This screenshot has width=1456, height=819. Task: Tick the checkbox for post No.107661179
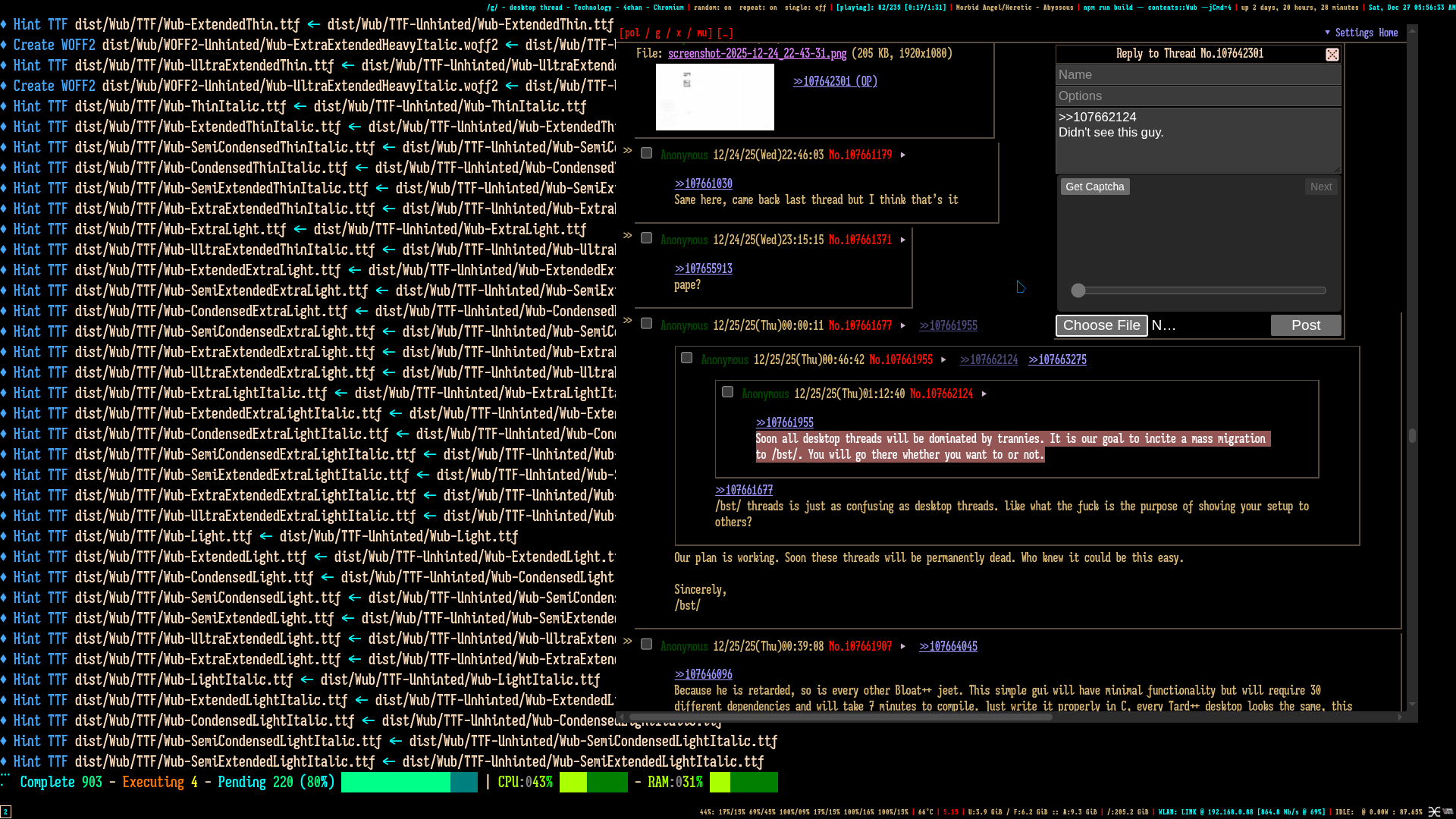[646, 153]
